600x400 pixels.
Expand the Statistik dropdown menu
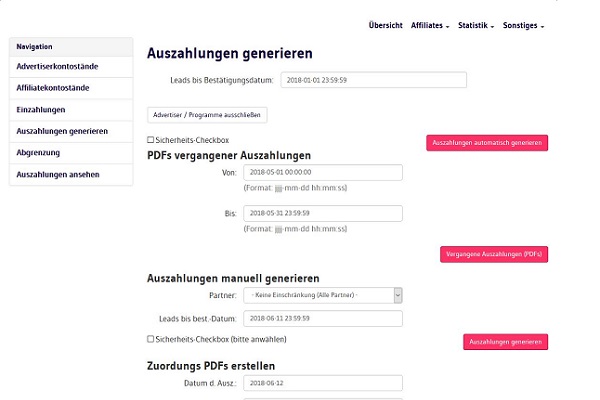pyautogui.click(x=478, y=25)
